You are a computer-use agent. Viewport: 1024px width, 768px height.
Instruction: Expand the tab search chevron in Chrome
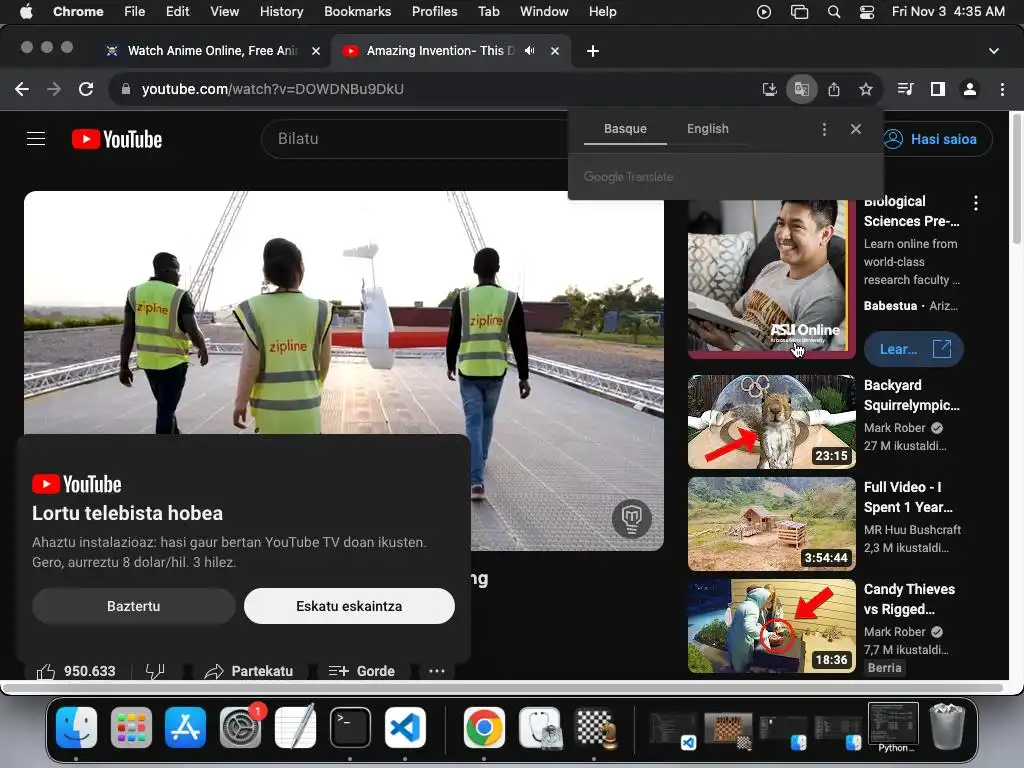point(993,51)
